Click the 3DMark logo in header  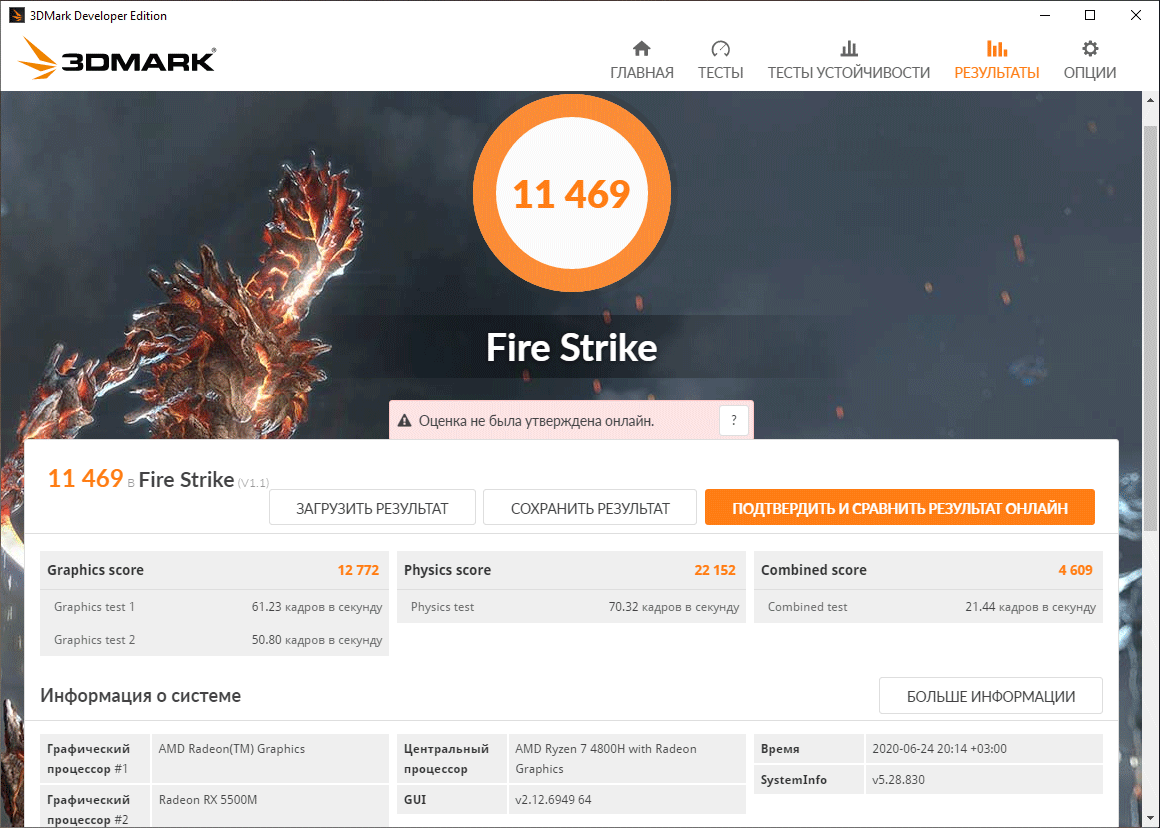coord(117,58)
